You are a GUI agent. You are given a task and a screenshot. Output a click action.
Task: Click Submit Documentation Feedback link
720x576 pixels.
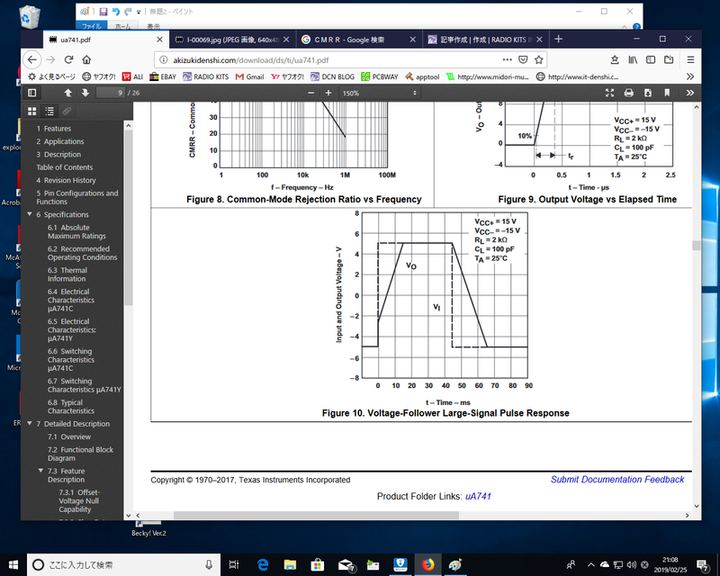tap(617, 480)
